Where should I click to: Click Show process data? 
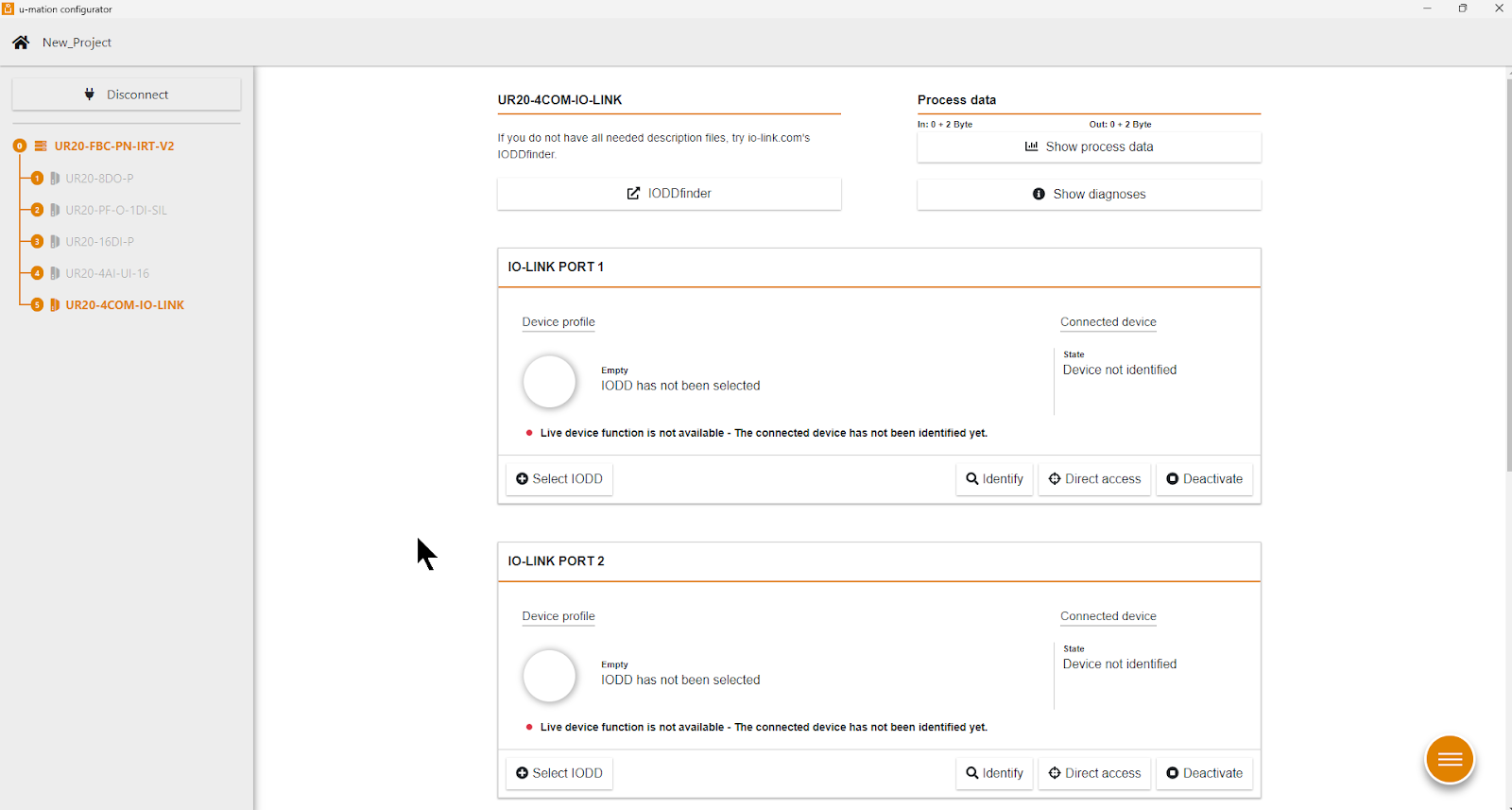(1089, 147)
